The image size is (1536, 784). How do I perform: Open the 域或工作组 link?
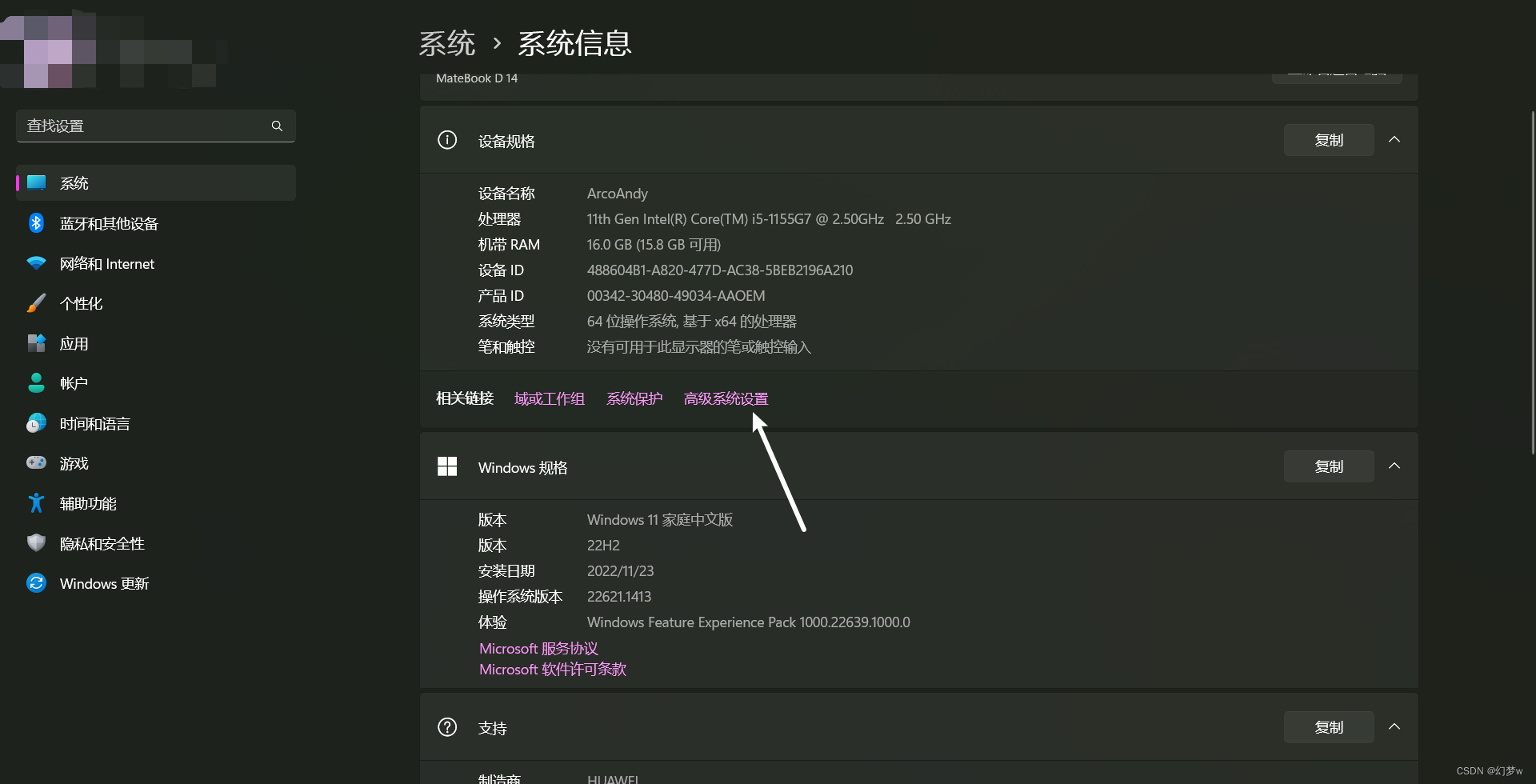coord(550,398)
